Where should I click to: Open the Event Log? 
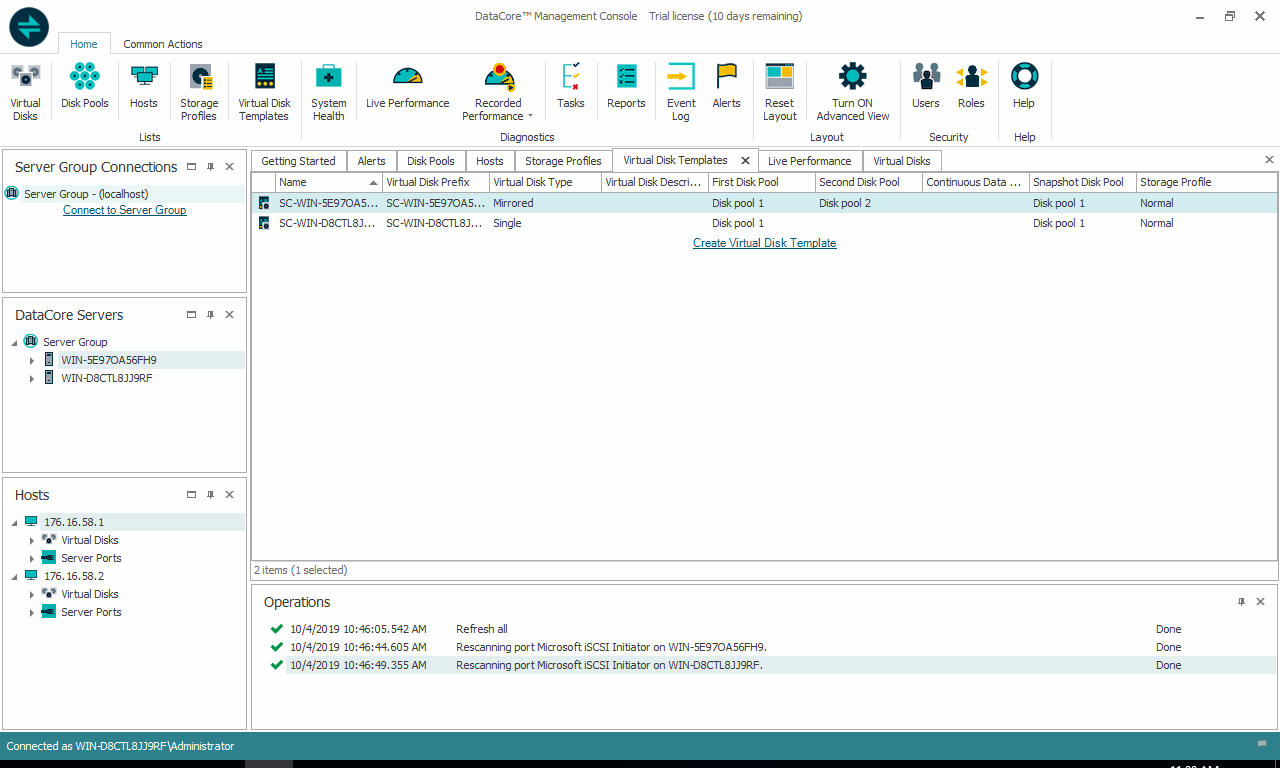coord(681,92)
